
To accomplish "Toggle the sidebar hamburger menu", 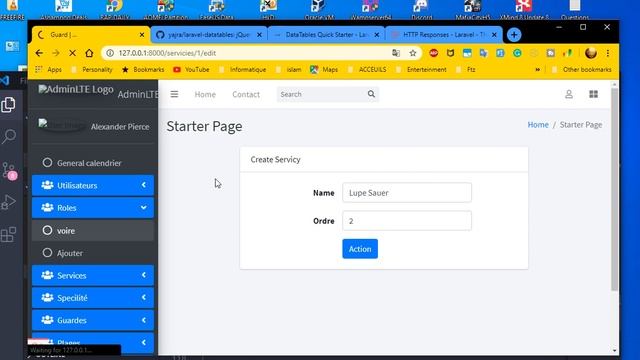I will pos(174,94).
